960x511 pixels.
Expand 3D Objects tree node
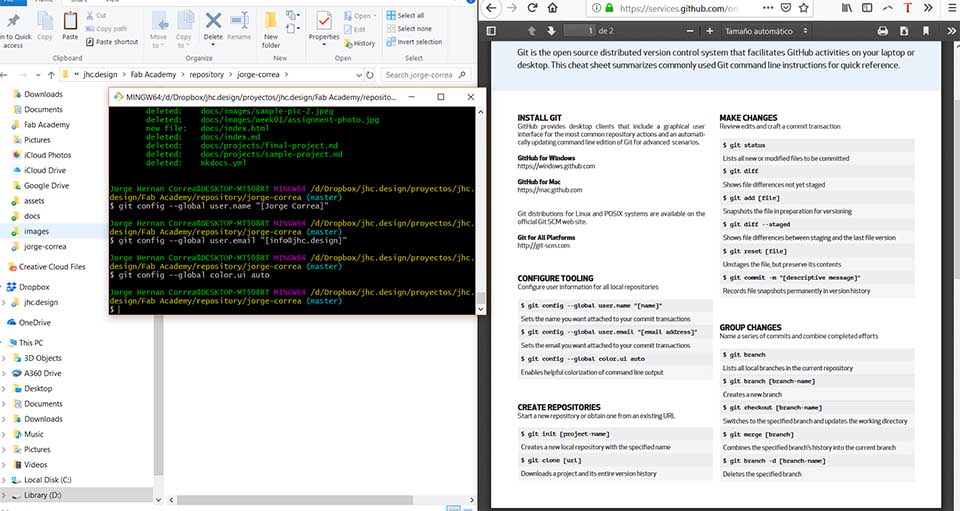4,359
